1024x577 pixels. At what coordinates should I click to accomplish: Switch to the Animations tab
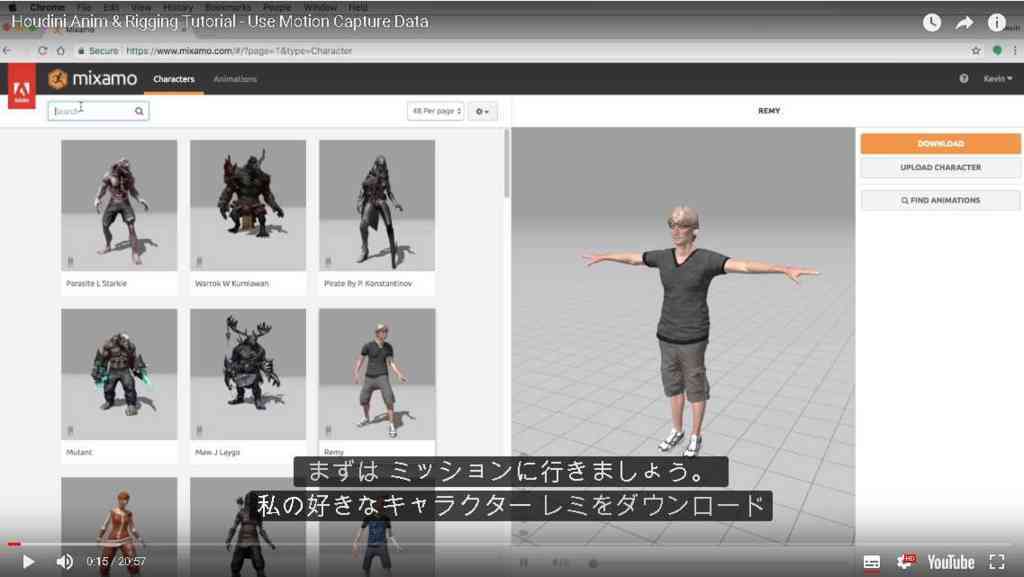pyautogui.click(x=235, y=79)
